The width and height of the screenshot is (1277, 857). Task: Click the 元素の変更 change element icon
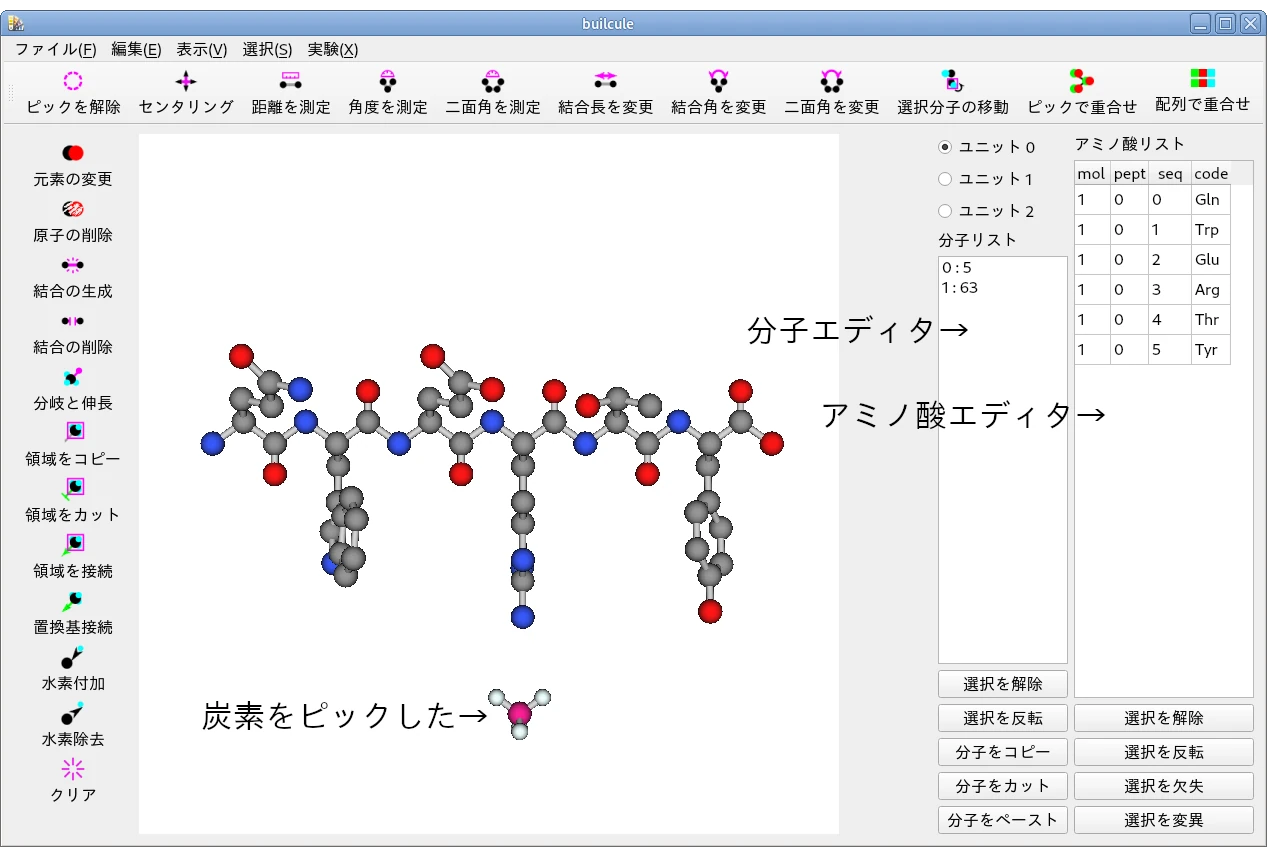pyautogui.click(x=73, y=153)
